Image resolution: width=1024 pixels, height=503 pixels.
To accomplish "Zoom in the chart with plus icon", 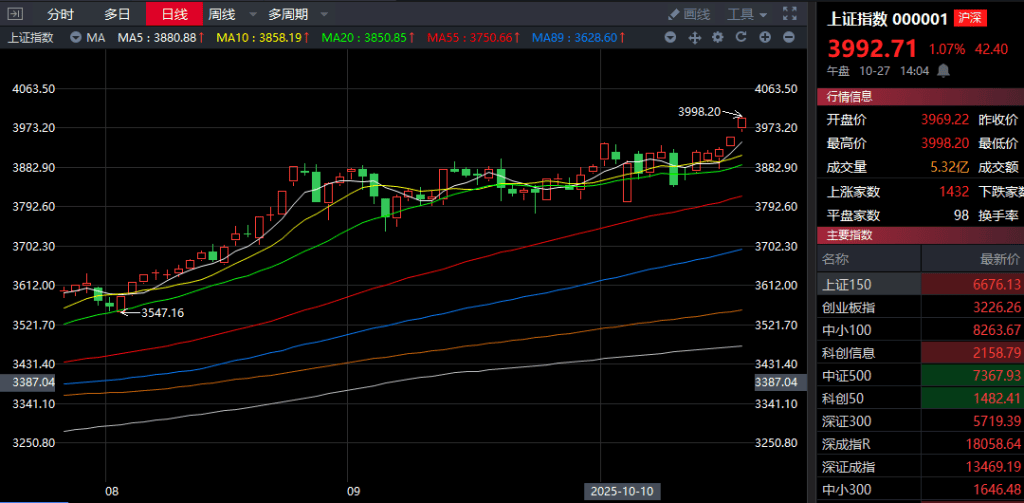I will click(x=765, y=37).
